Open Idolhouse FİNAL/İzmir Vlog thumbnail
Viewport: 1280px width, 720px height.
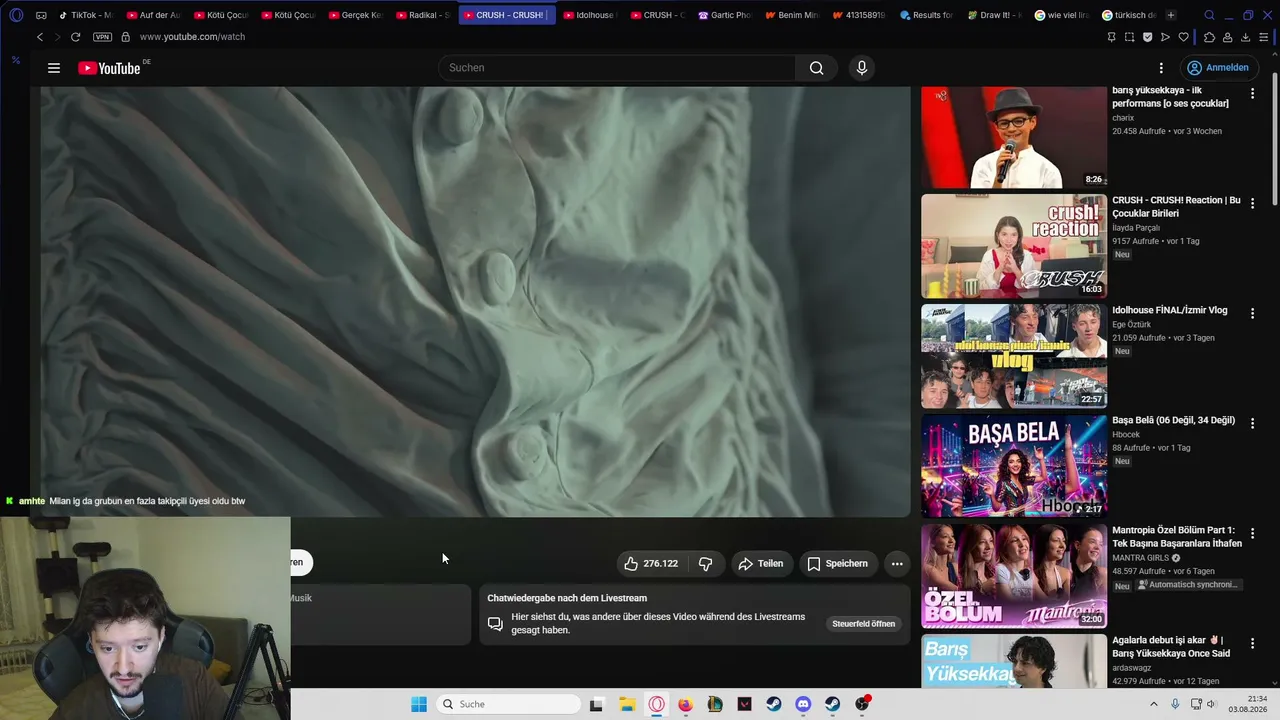click(x=1014, y=356)
